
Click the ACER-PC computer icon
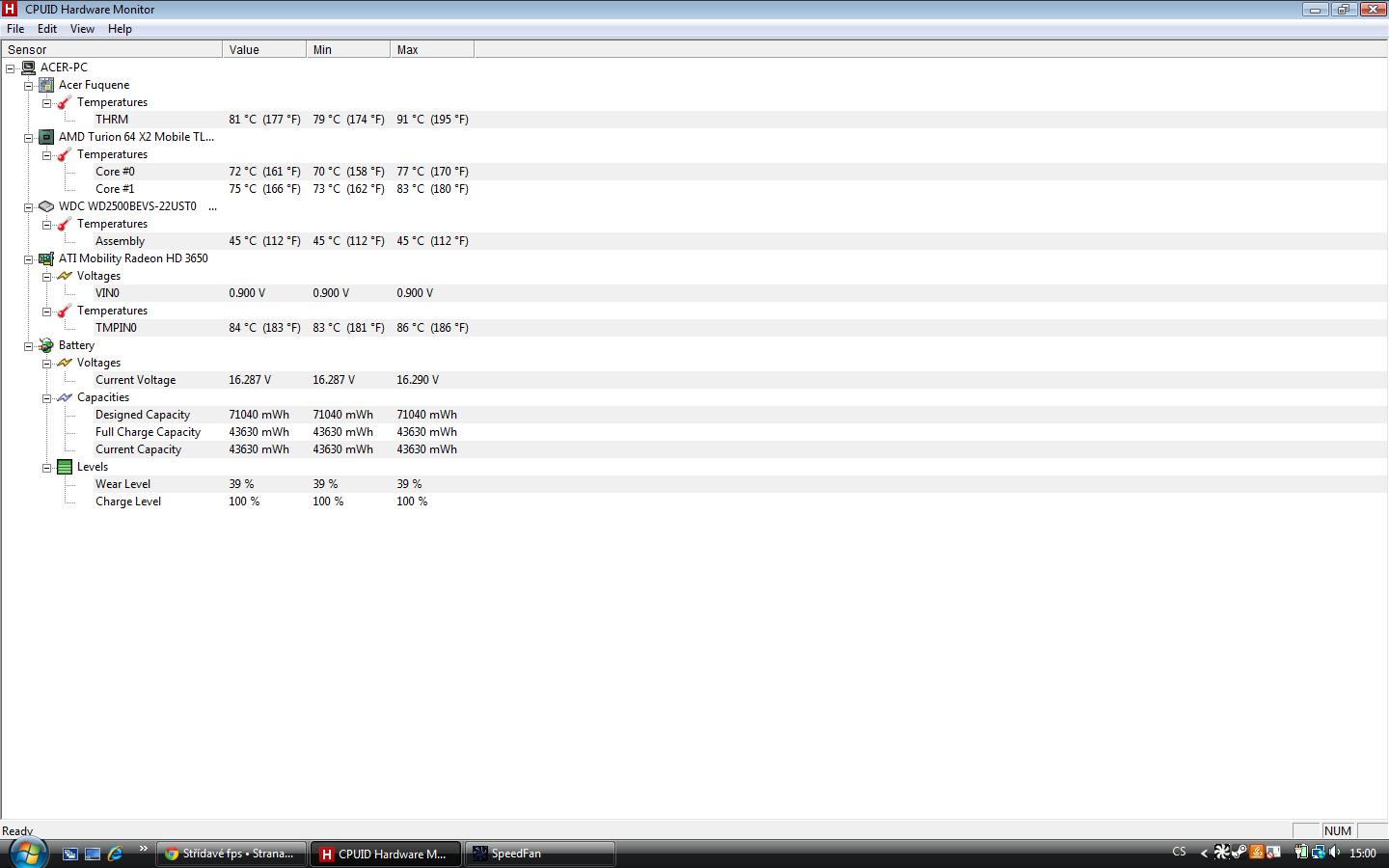[28, 68]
